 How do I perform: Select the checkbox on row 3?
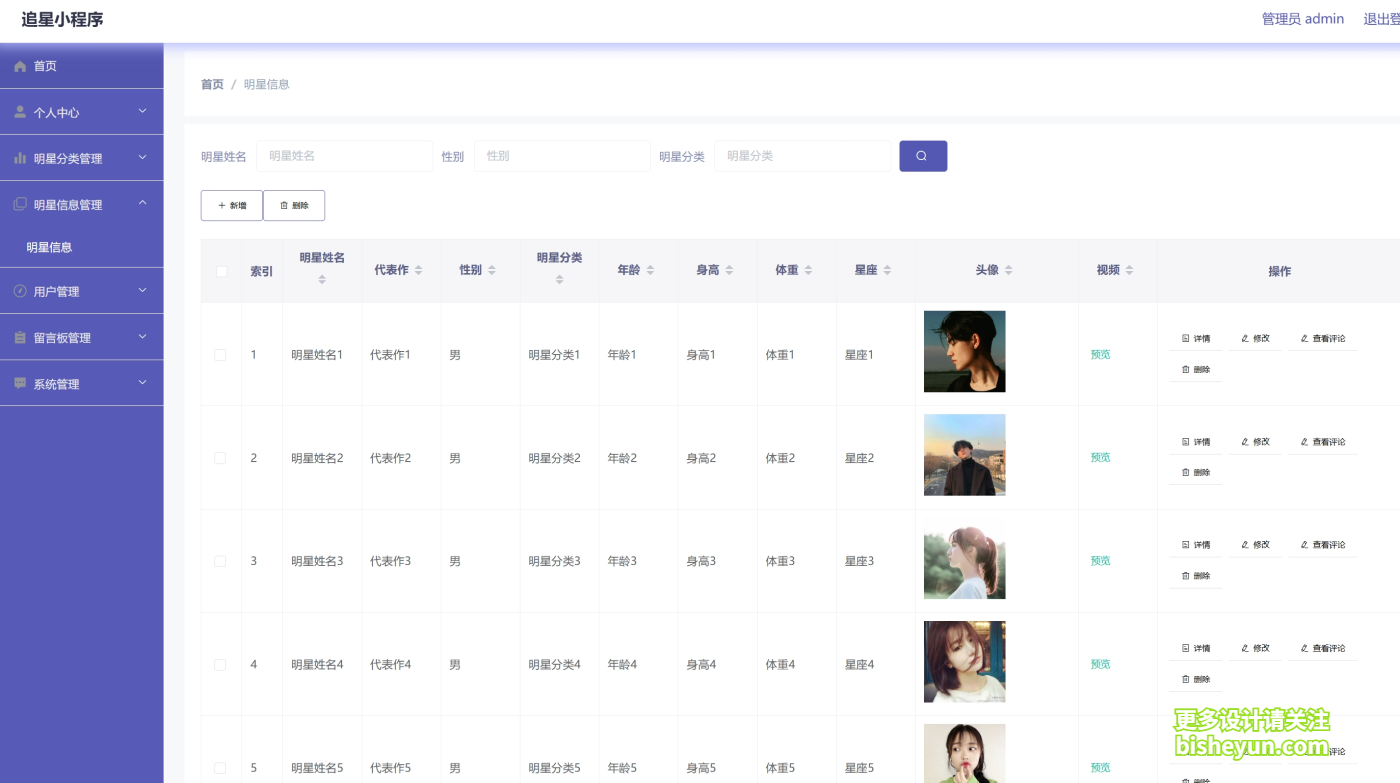(x=221, y=560)
